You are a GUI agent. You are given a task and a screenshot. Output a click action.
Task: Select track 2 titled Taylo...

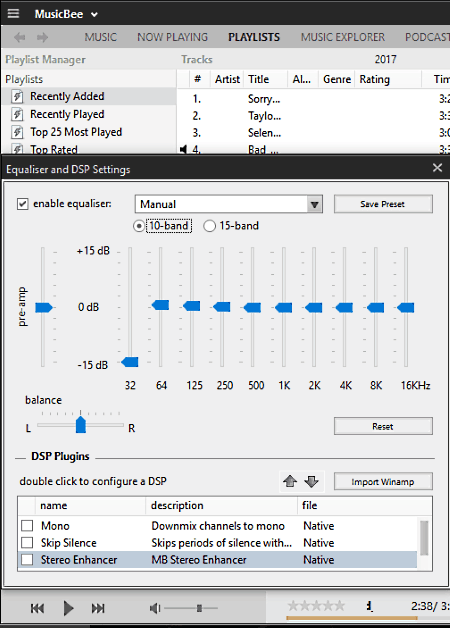[264, 116]
